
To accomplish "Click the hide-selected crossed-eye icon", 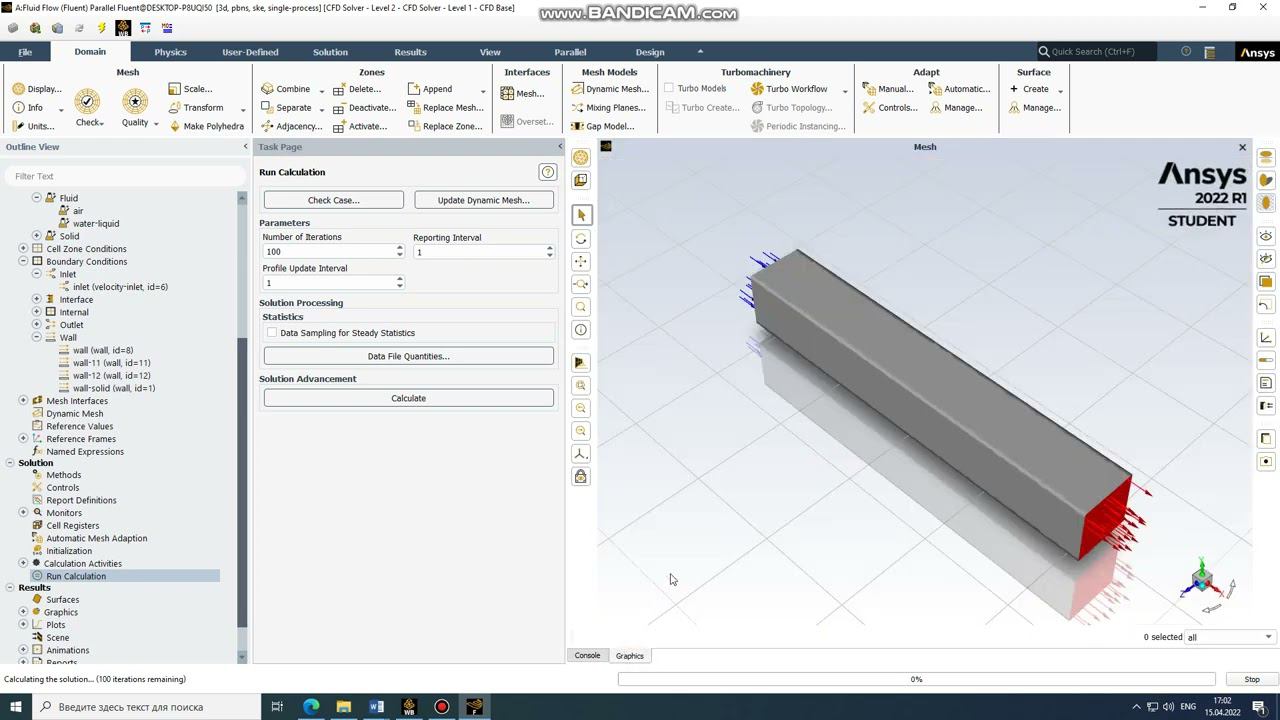I will pyautogui.click(x=1266, y=259).
